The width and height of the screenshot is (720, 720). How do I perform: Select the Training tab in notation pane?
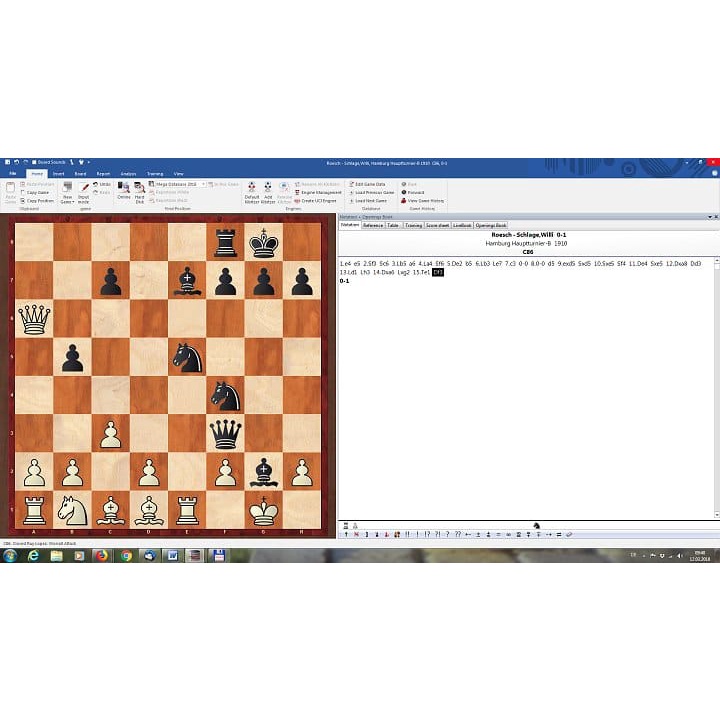tap(413, 225)
